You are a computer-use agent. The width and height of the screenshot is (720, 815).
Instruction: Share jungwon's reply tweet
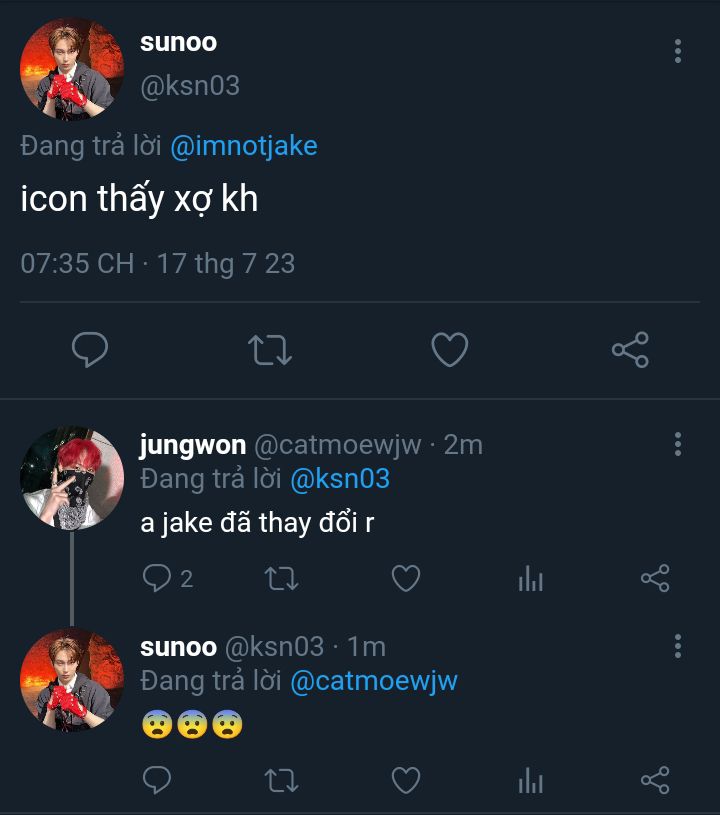655,578
